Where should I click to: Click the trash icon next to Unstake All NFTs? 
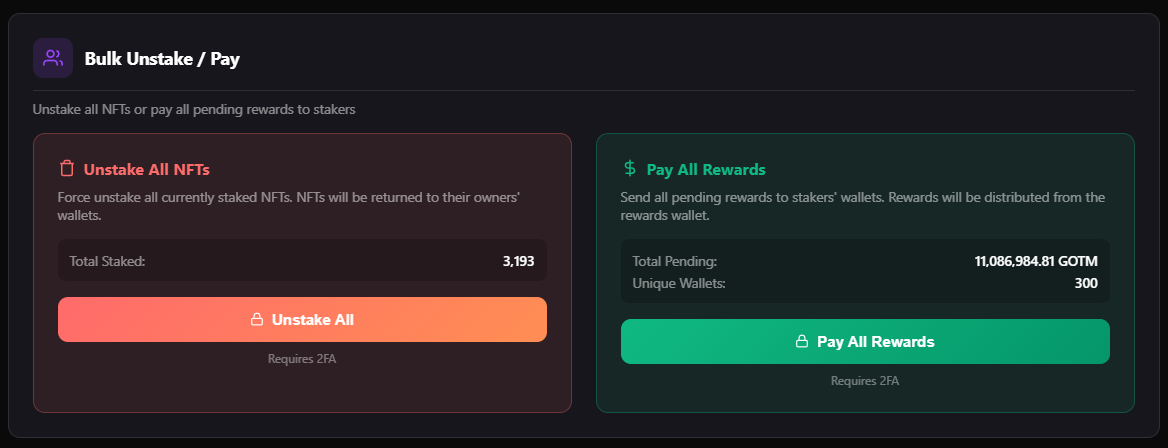tap(67, 169)
